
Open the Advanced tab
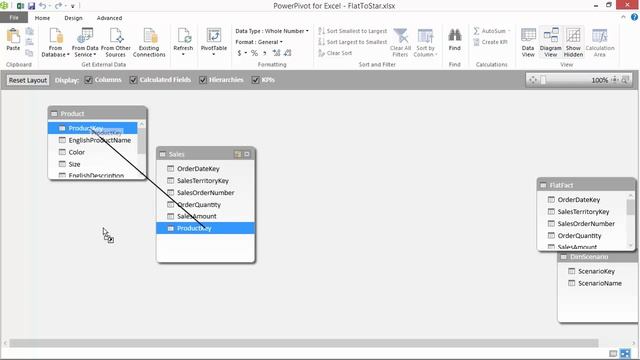click(109, 18)
